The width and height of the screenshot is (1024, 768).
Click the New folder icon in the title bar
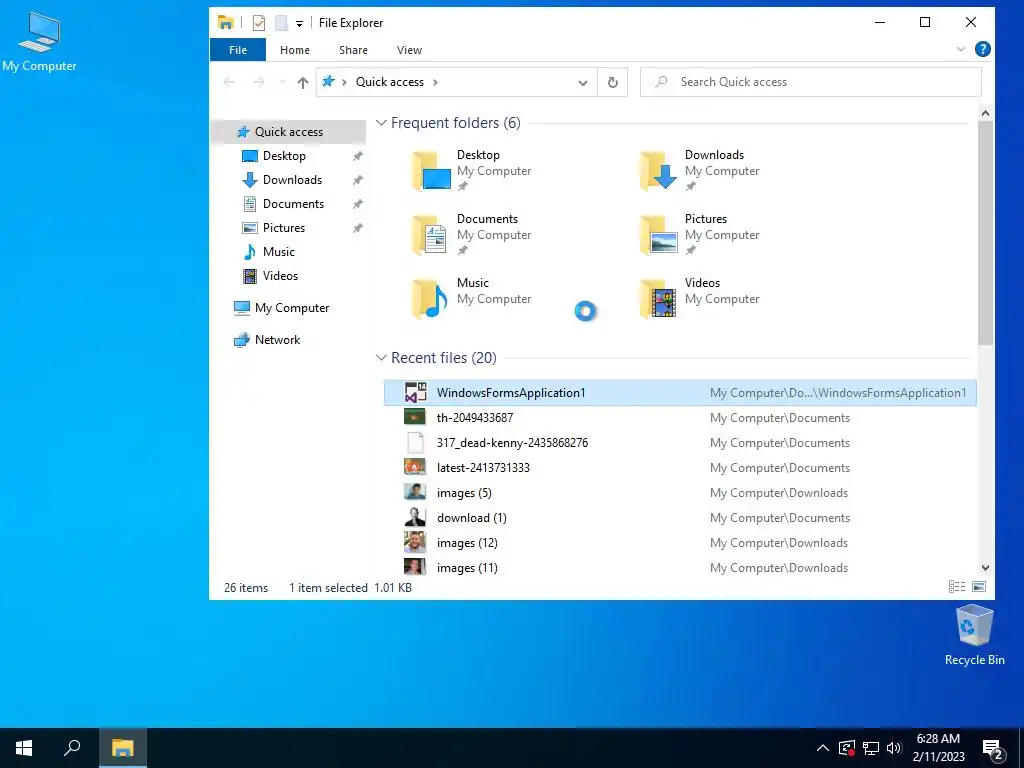click(x=281, y=23)
